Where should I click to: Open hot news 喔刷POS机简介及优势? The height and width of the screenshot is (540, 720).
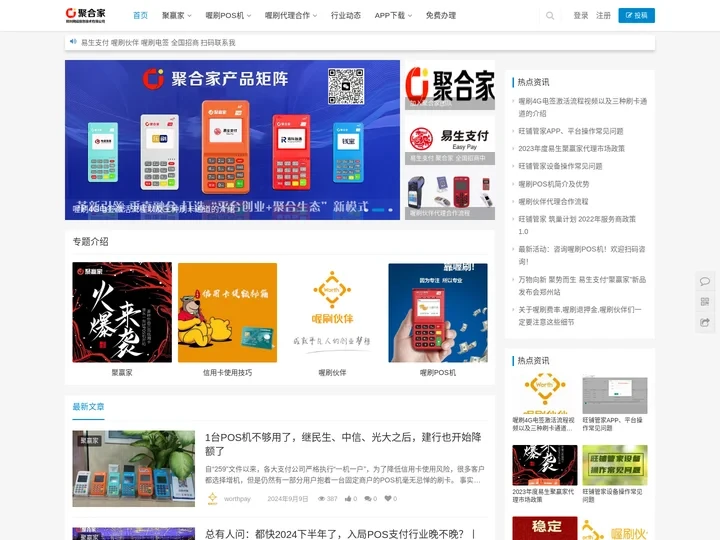[554, 184]
